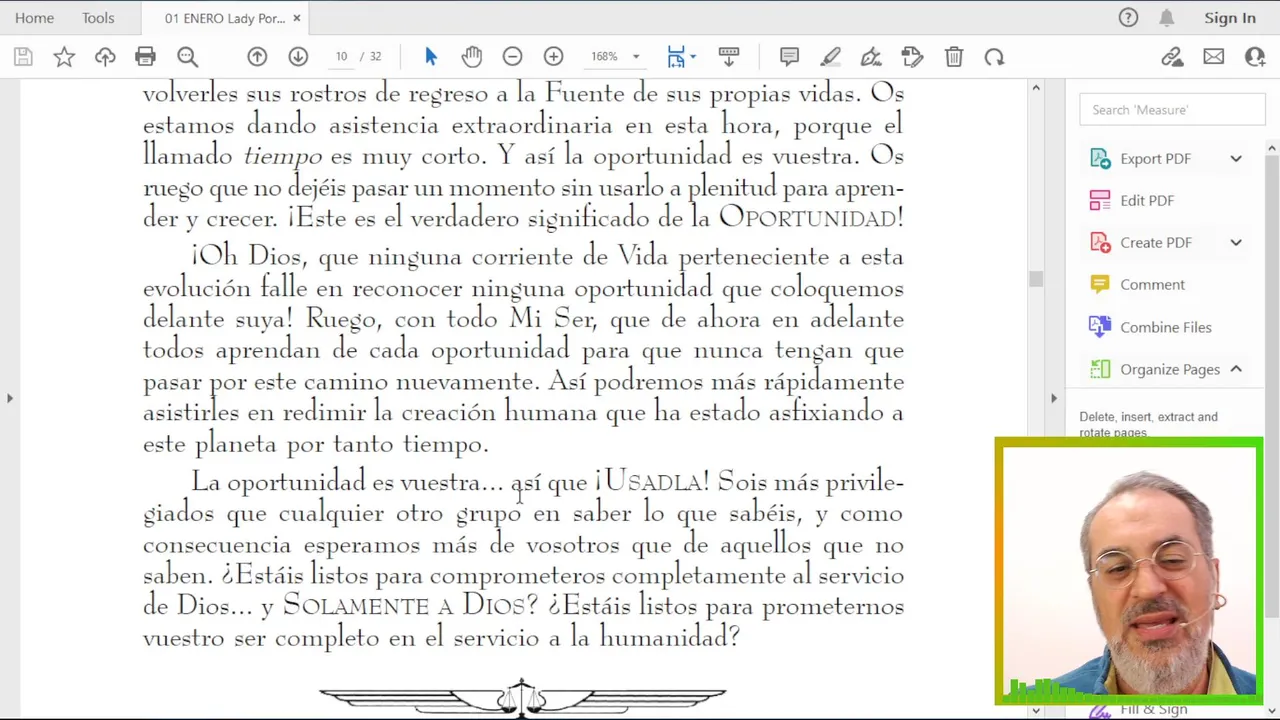The width and height of the screenshot is (1280, 720).
Task: Expand the Create PDF chevron
Action: coord(1236,243)
